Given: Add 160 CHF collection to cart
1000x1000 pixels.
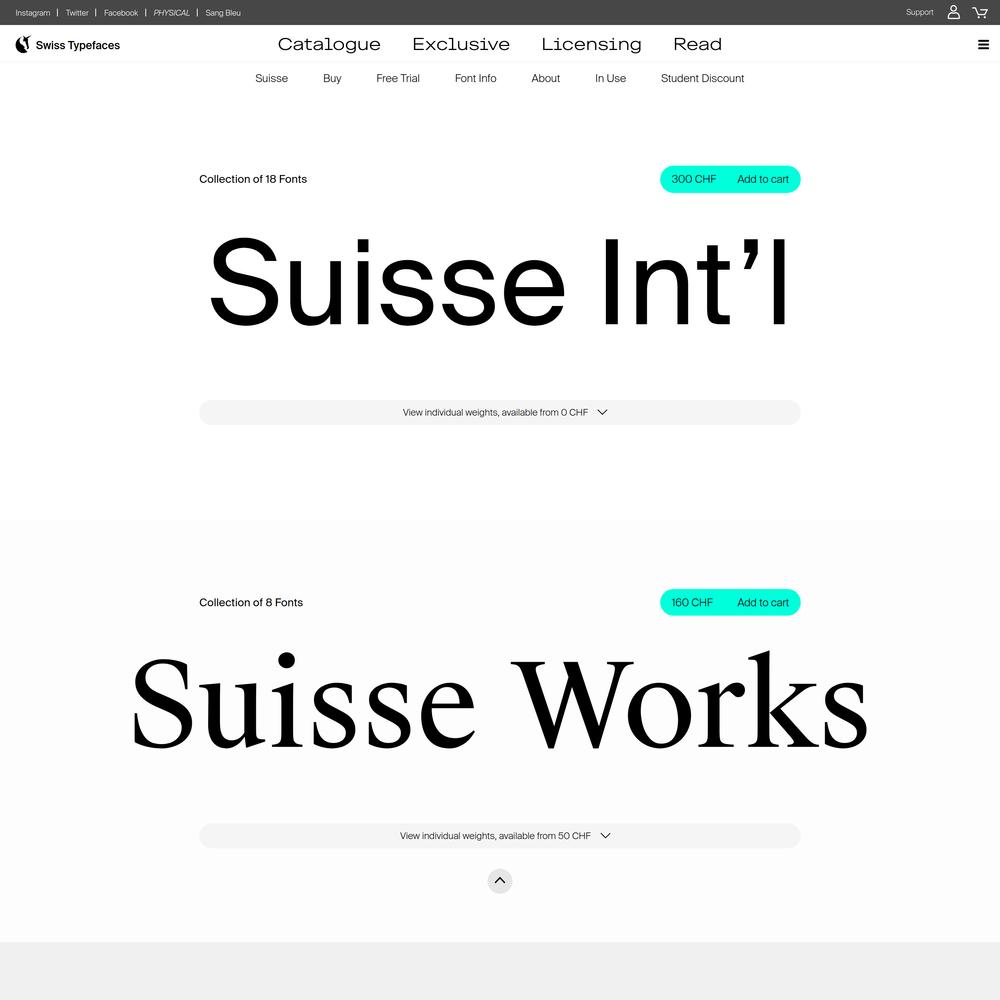Looking at the screenshot, I should 730,602.
